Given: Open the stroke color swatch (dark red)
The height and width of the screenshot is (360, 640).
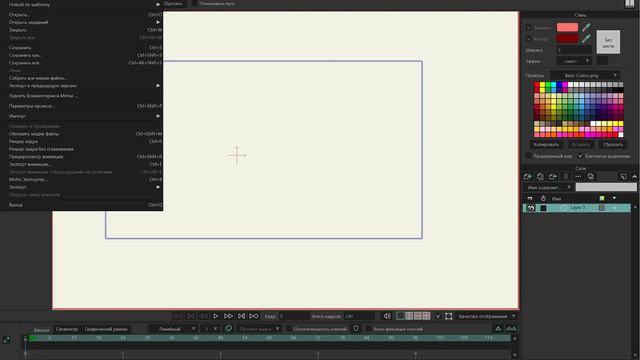Looking at the screenshot, I should (x=567, y=39).
